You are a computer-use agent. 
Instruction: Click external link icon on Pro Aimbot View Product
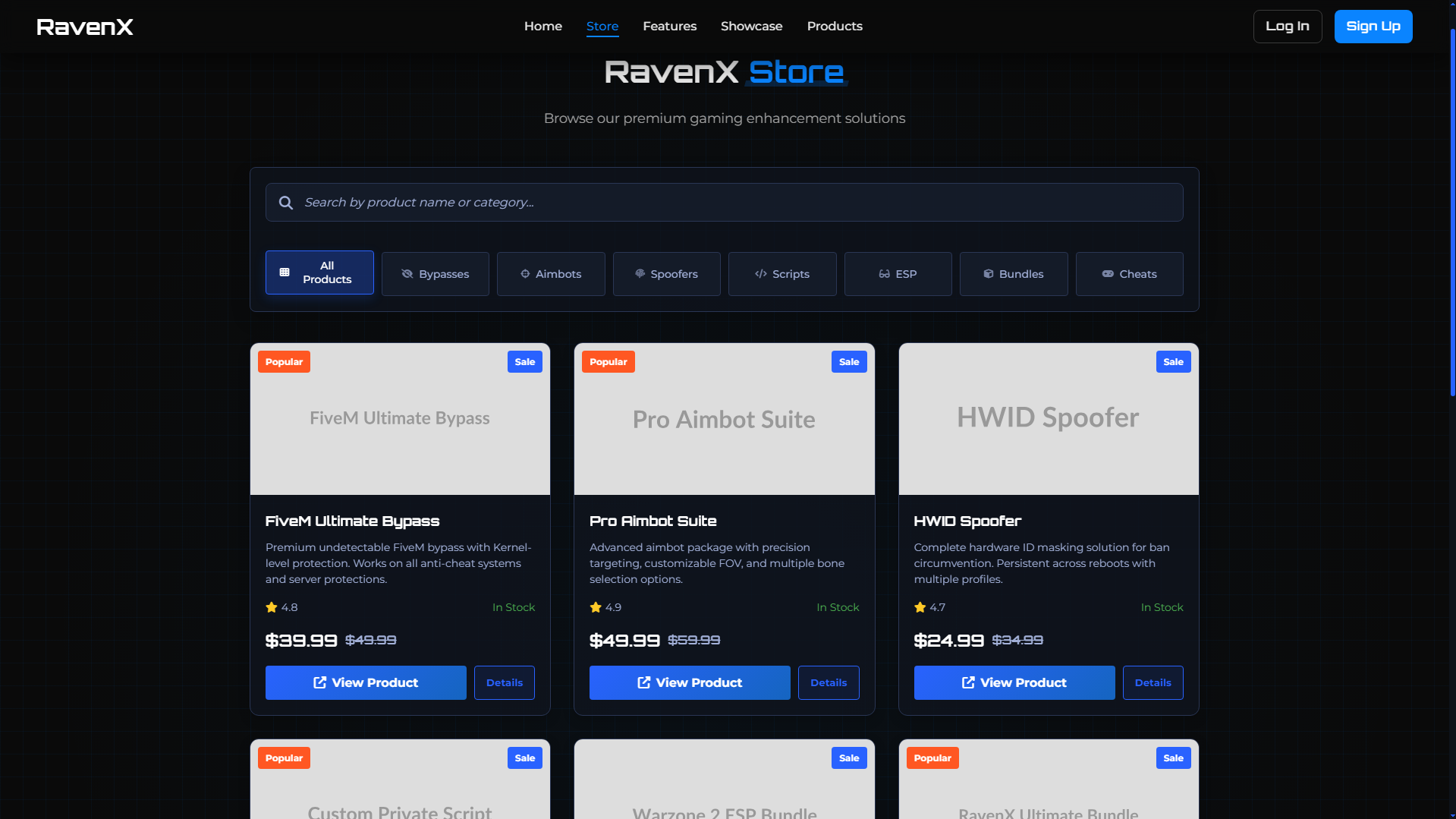point(644,682)
